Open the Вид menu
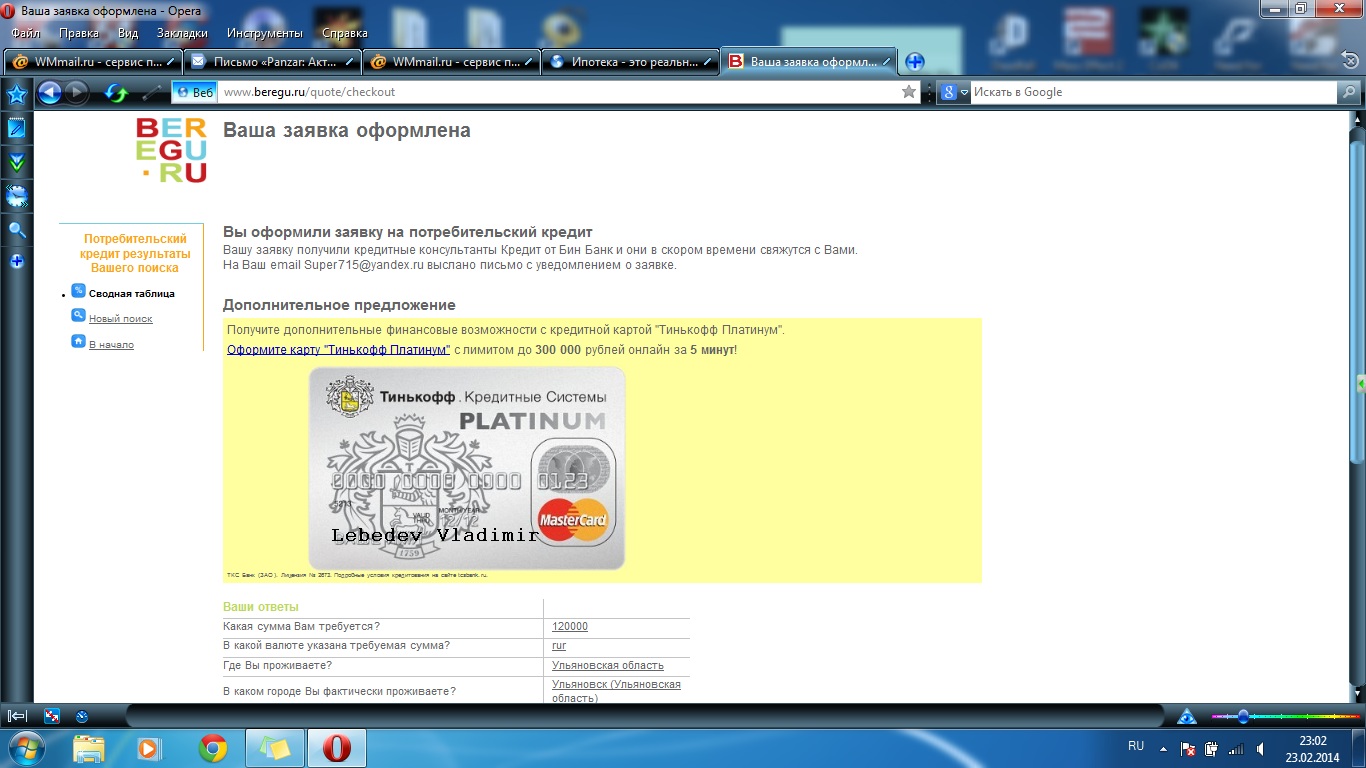 [x=128, y=33]
